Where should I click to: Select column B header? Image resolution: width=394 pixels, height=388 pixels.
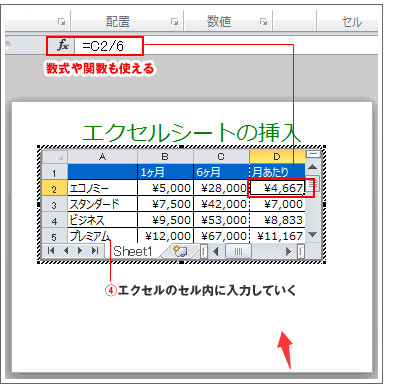(165, 157)
